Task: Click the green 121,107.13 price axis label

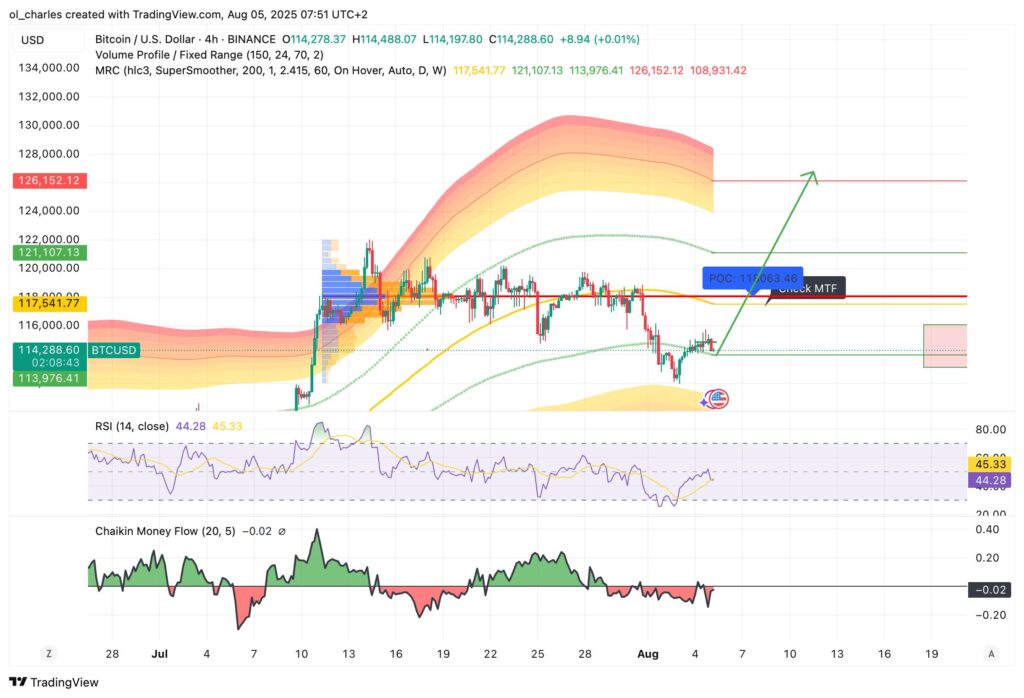Action: coord(48,253)
